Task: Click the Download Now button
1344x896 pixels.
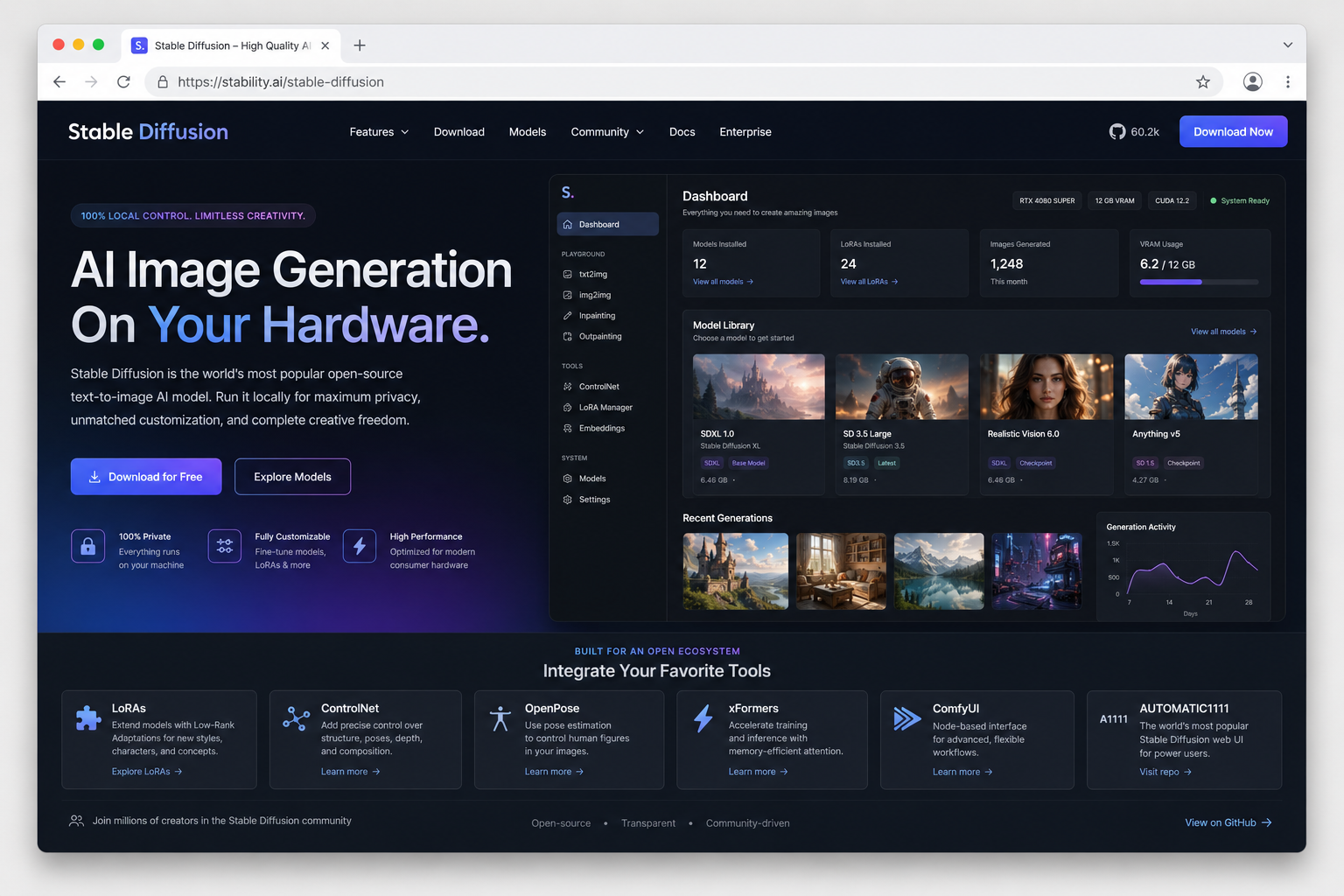Action: pyautogui.click(x=1234, y=131)
